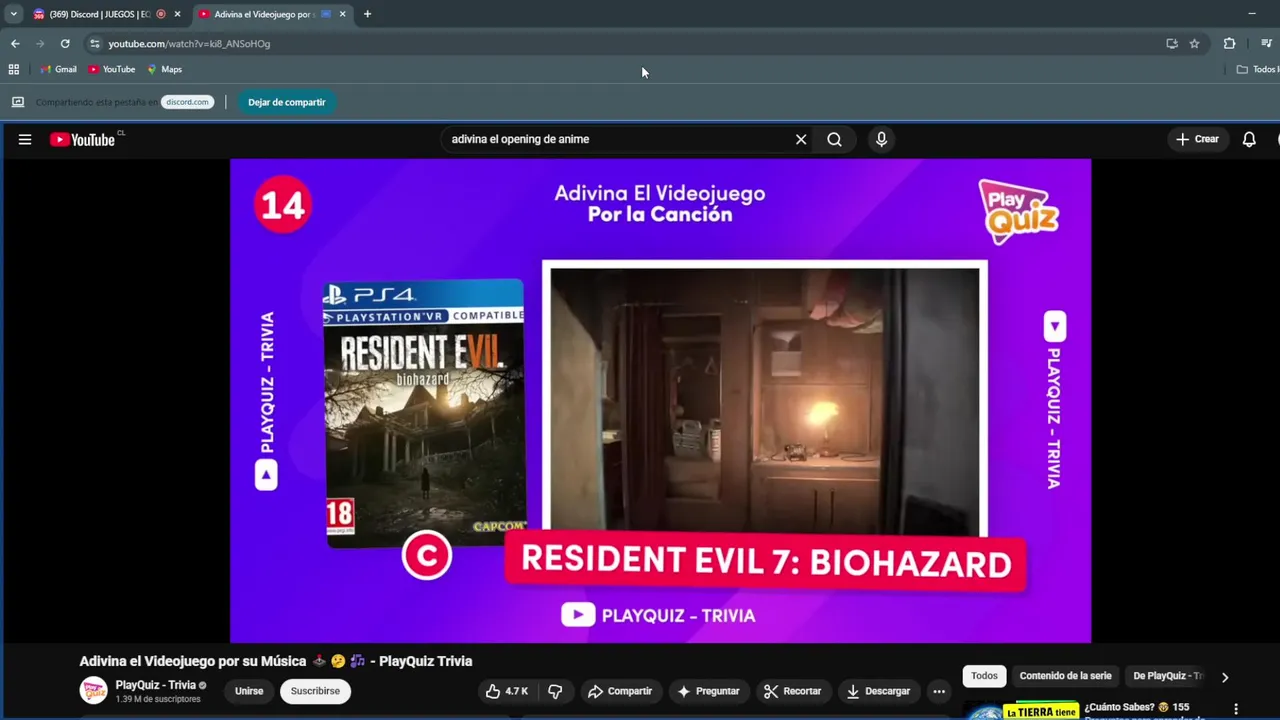Open options for ¿Cuánto Sabes? video

click(x=1236, y=709)
